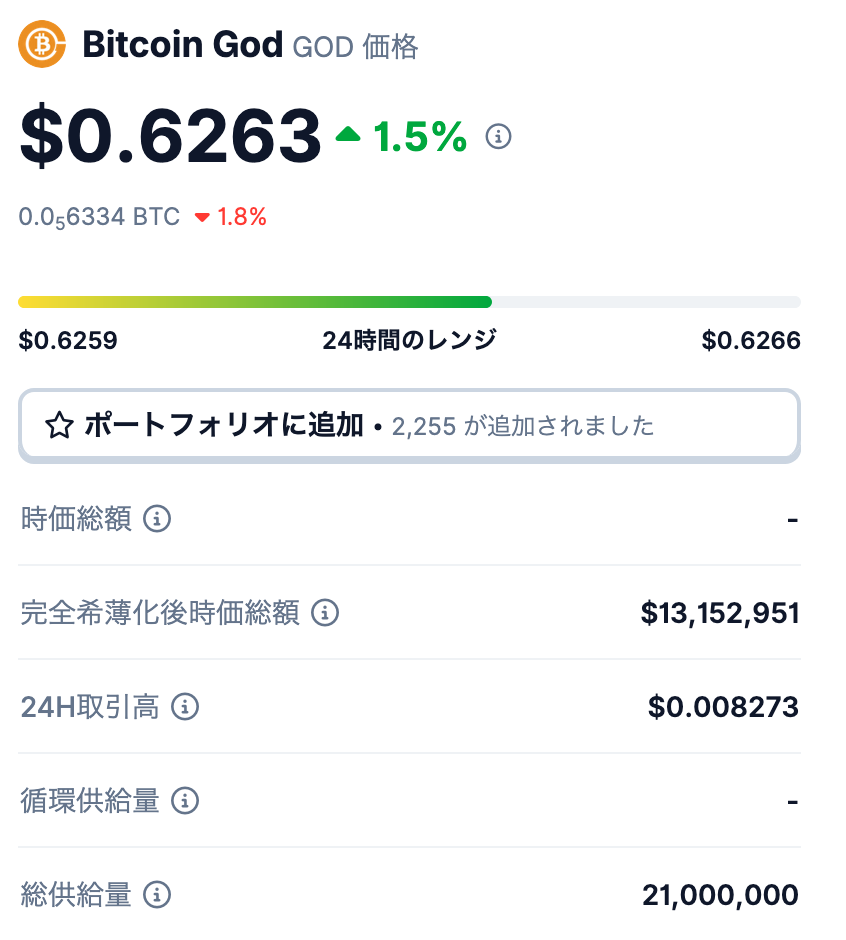
Task: Click the Bitcoin God title text
Action: click(x=183, y=45)
